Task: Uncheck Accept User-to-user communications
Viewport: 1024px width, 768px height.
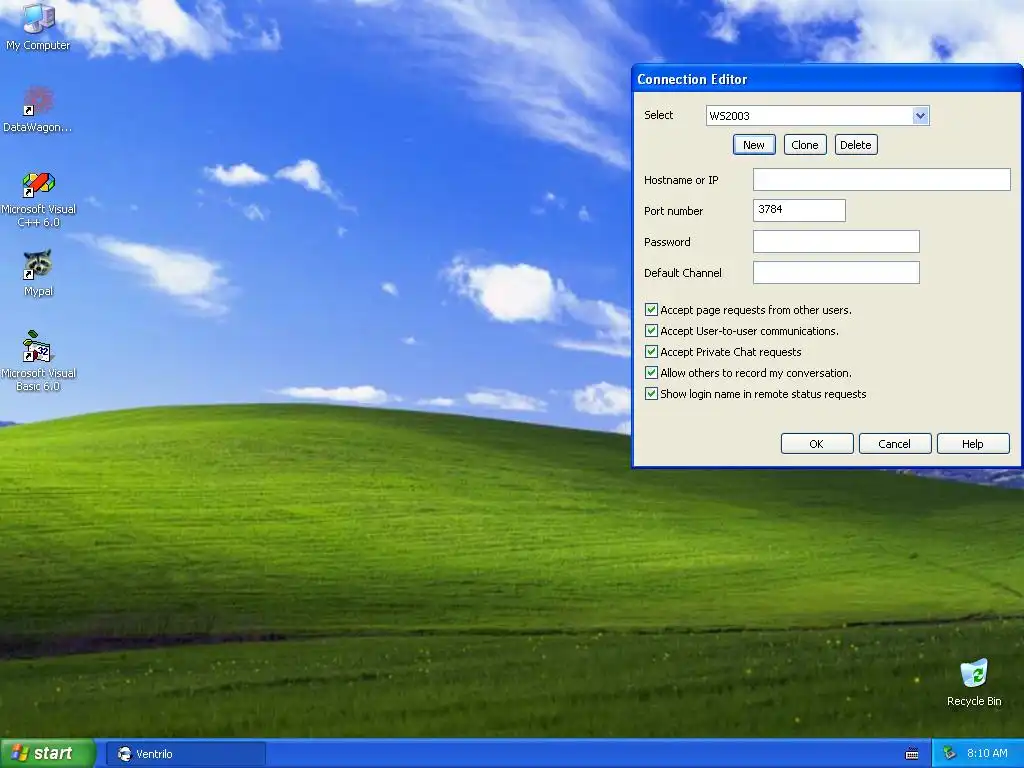Action: 651,330
